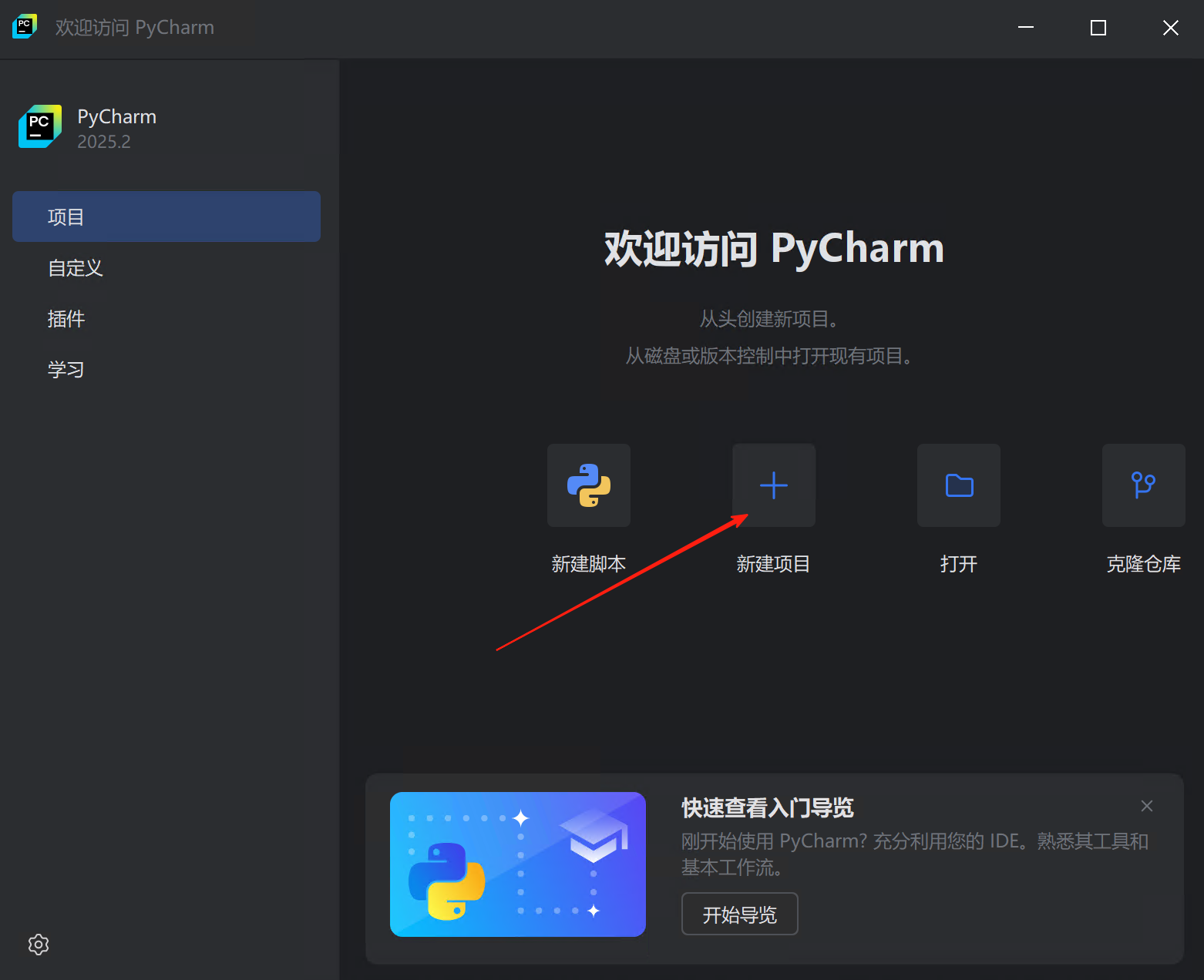Click the plus icon to create new project

coord(773,485)
